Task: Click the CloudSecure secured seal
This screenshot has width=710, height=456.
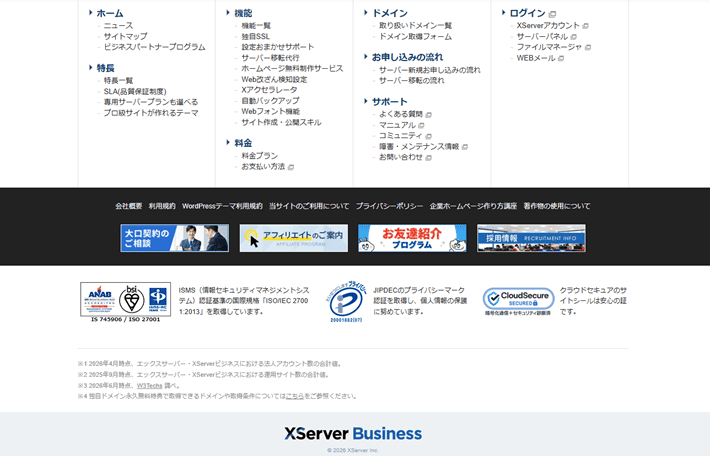Action: click(x=518, y=302)
